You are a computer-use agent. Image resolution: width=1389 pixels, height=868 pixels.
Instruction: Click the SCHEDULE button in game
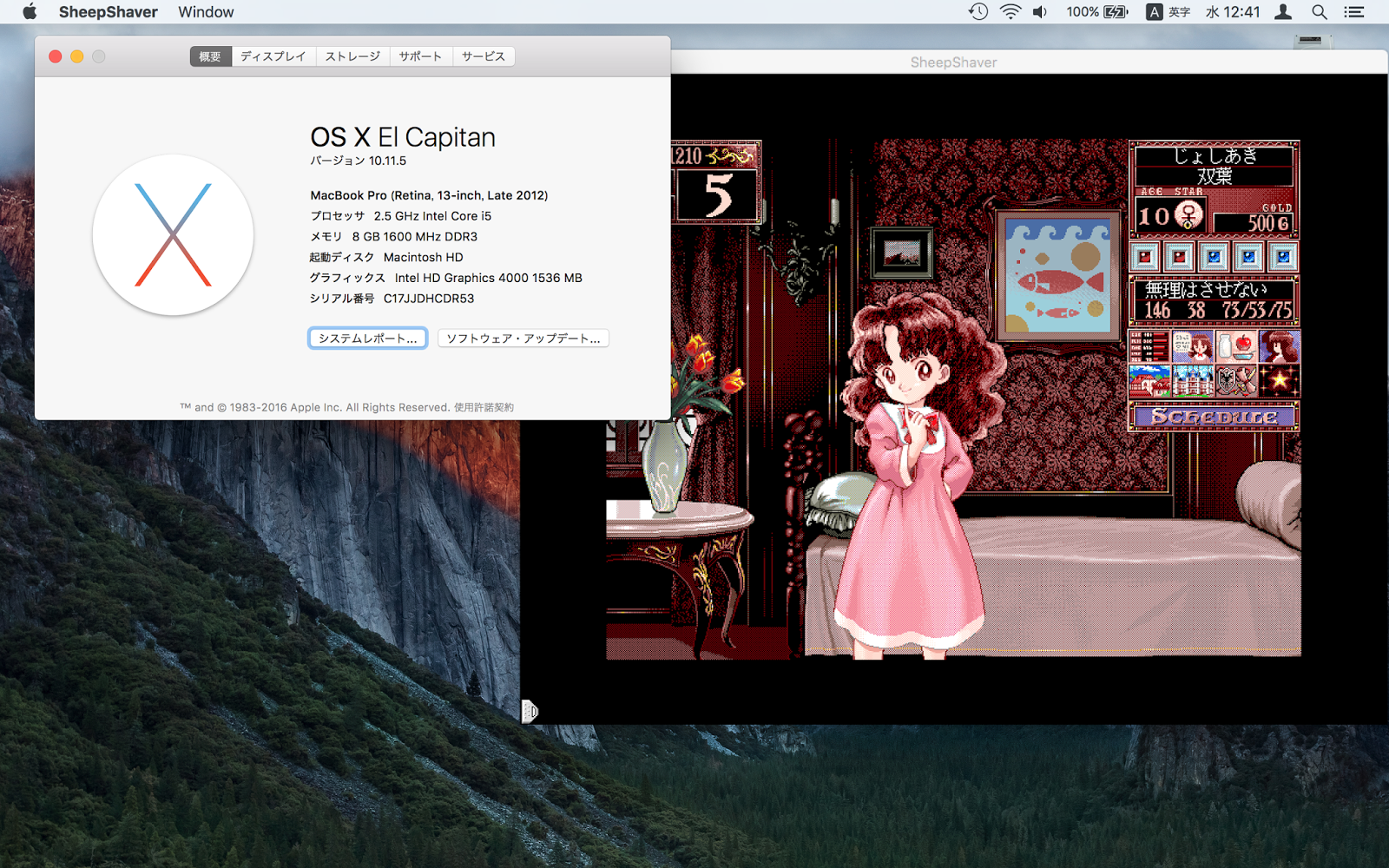1214,417
